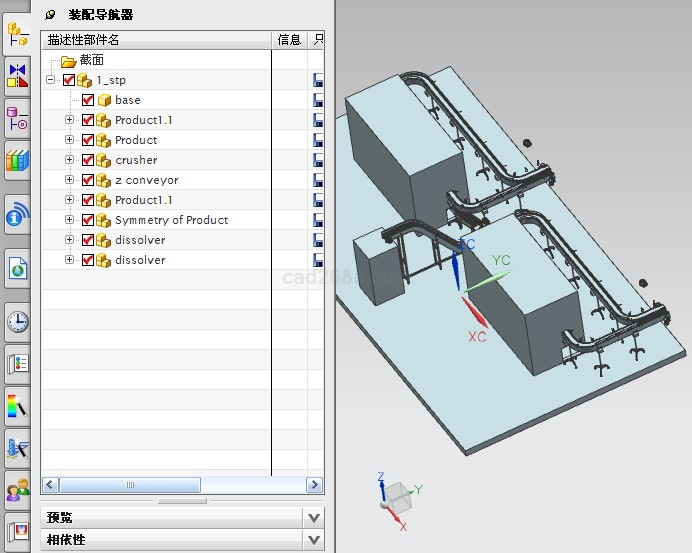
Task: Expand the 预览 preview panel
Action: pyautogui.click(x=314, y=518)
